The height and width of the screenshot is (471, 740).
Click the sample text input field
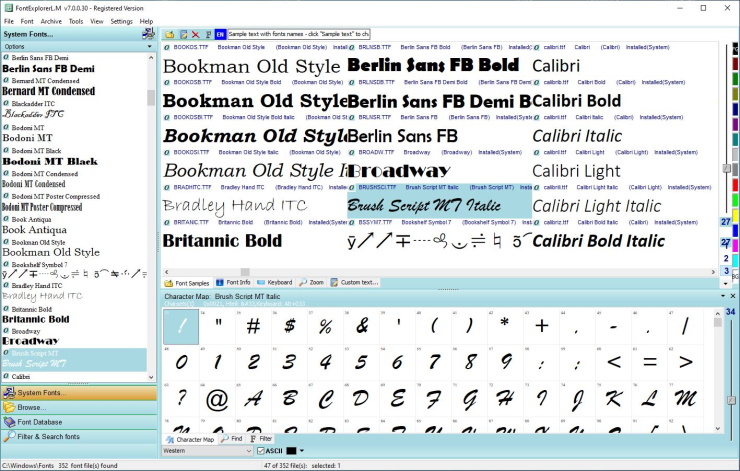(x=299, y=34)
